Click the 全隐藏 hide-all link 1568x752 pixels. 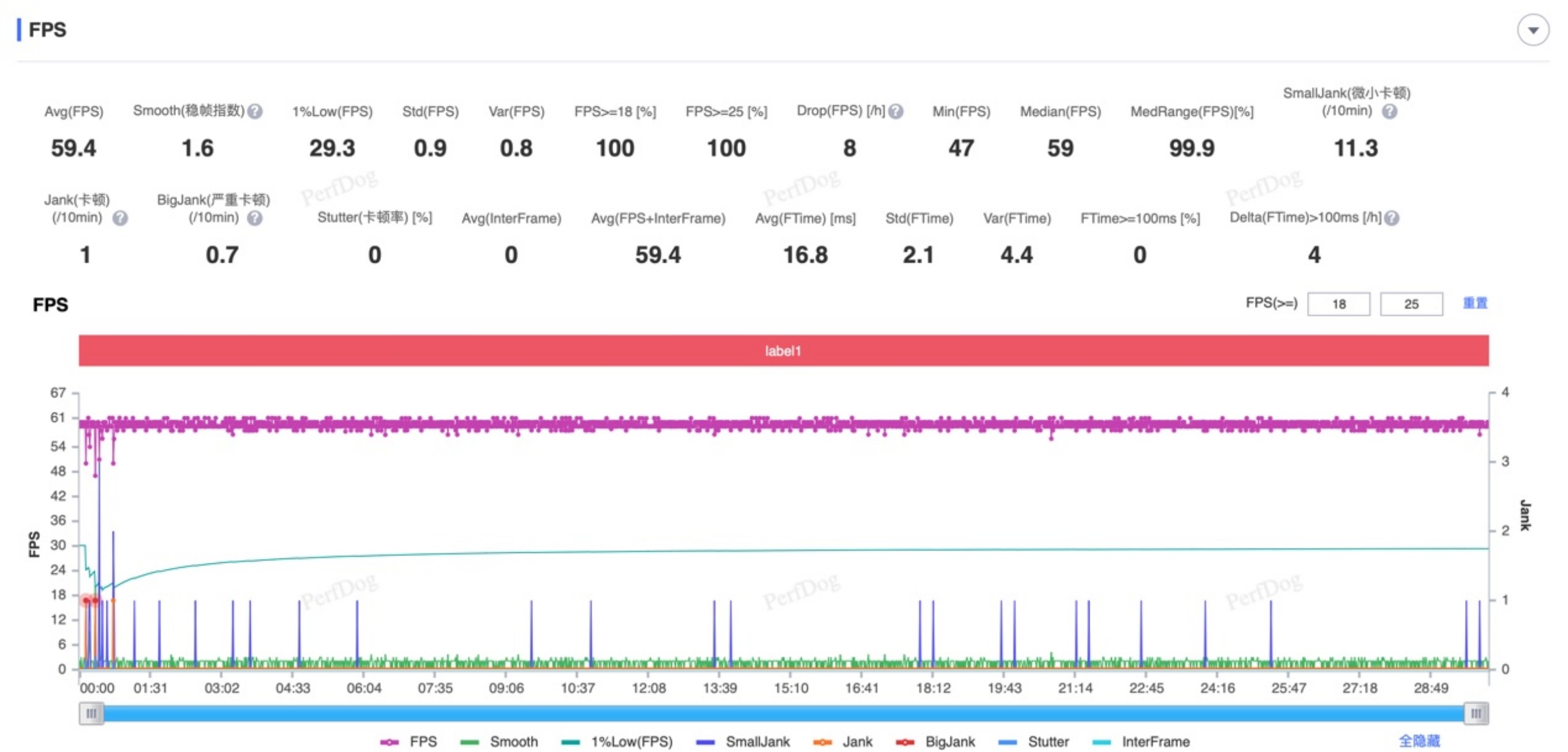coord(1419,740)
